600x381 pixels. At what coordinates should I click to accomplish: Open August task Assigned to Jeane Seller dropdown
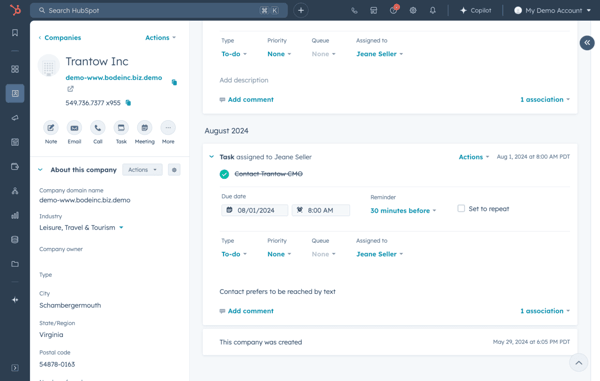[380, 254]
